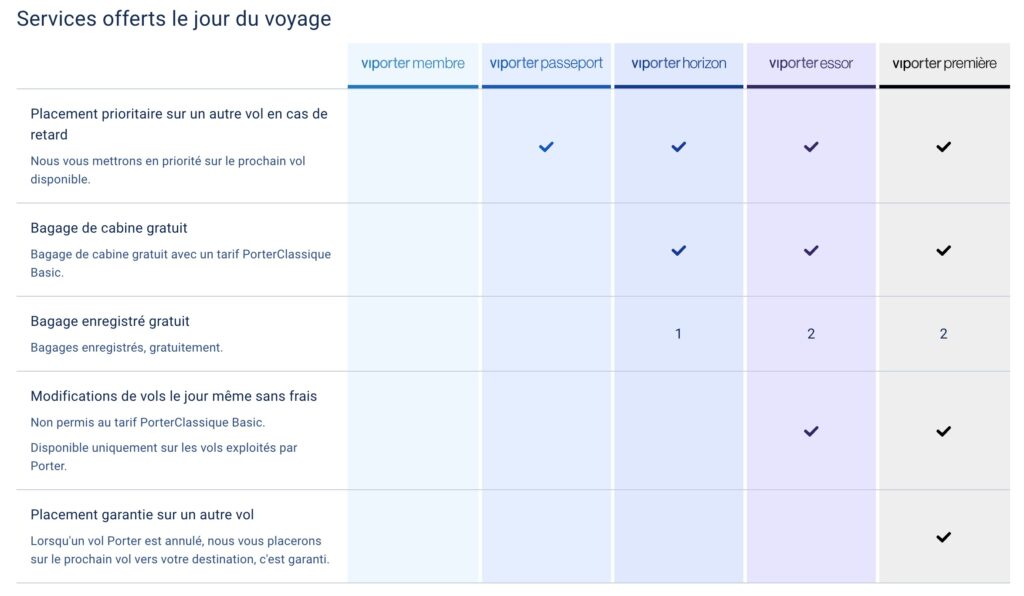Click the Essor free cabin bag checkmark
The height and width of the screenshot is (596, 1024).
(x=811, y=251)
